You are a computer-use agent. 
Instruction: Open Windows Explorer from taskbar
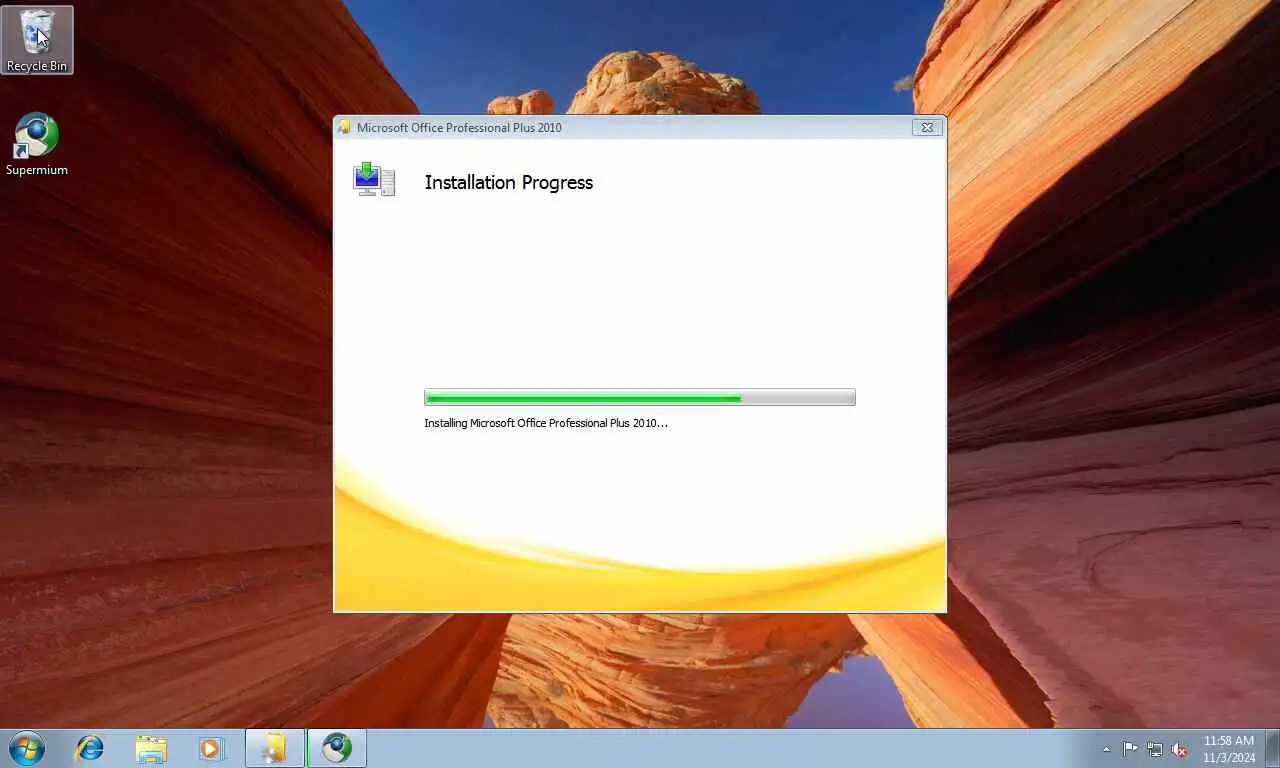pyautogui.click(x=151, y=748)
